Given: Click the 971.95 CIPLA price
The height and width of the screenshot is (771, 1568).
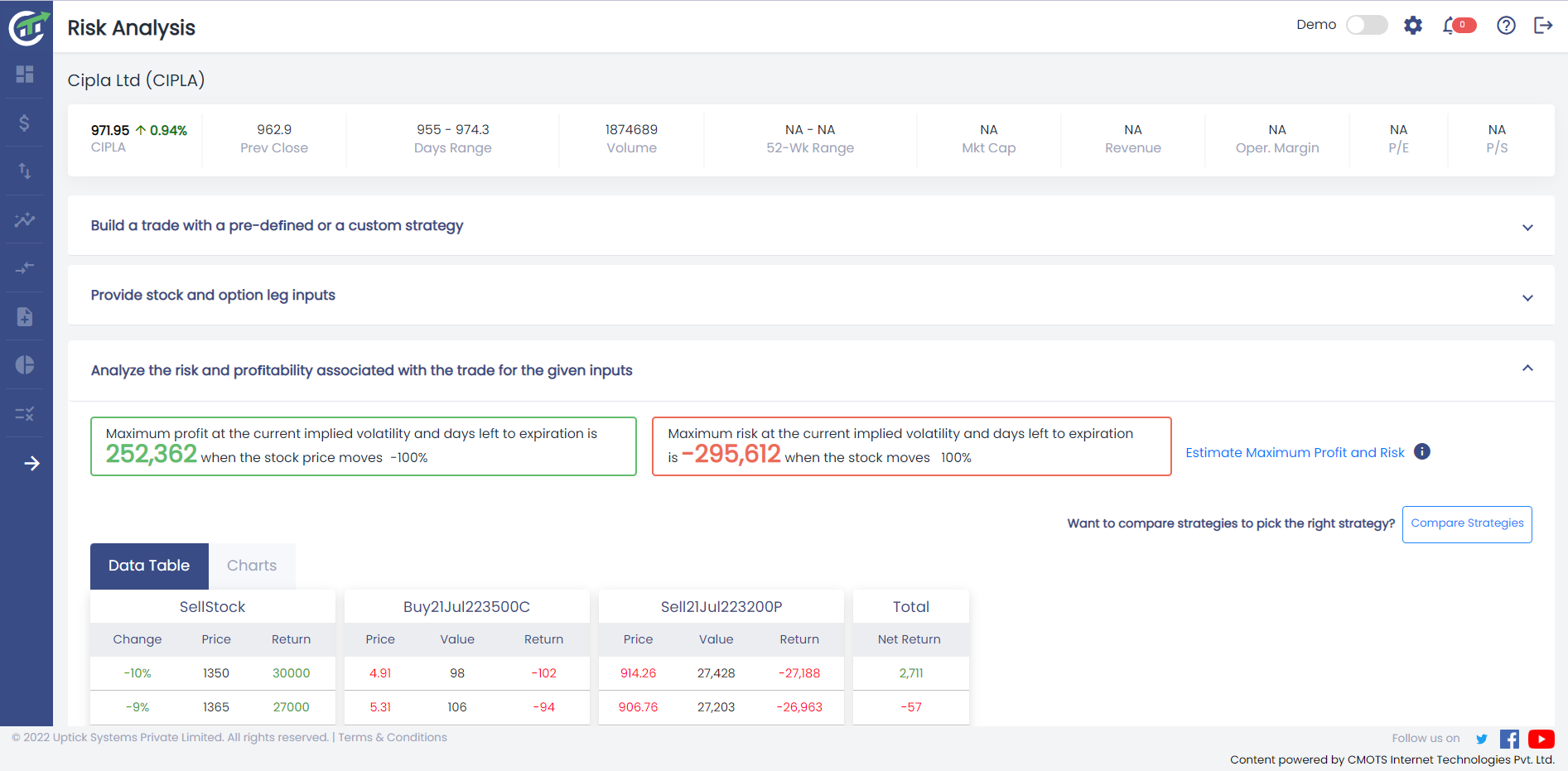Looking at the screenshot, I should [x=110, y=130].
